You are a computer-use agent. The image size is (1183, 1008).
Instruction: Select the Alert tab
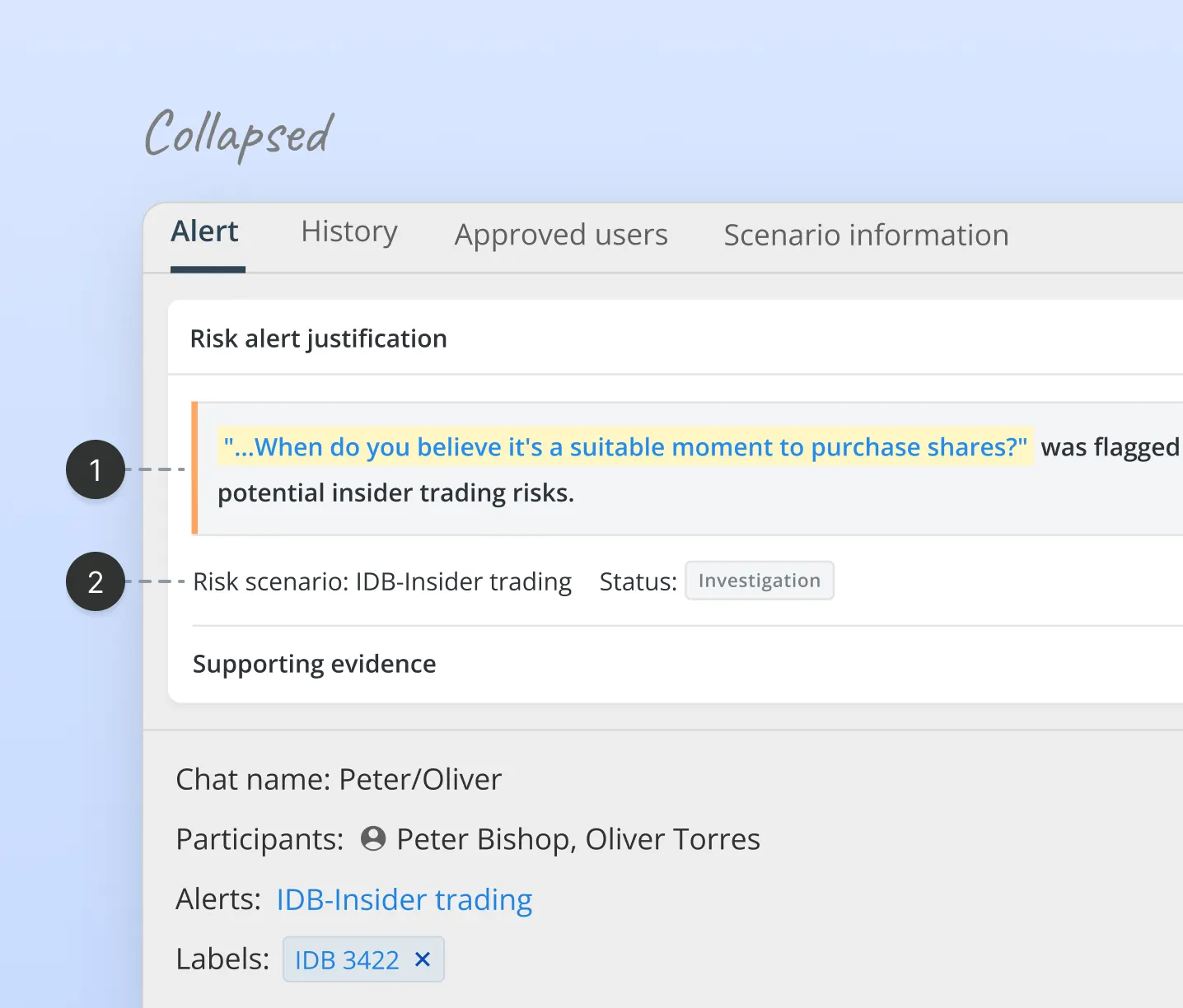pos(205,233)
